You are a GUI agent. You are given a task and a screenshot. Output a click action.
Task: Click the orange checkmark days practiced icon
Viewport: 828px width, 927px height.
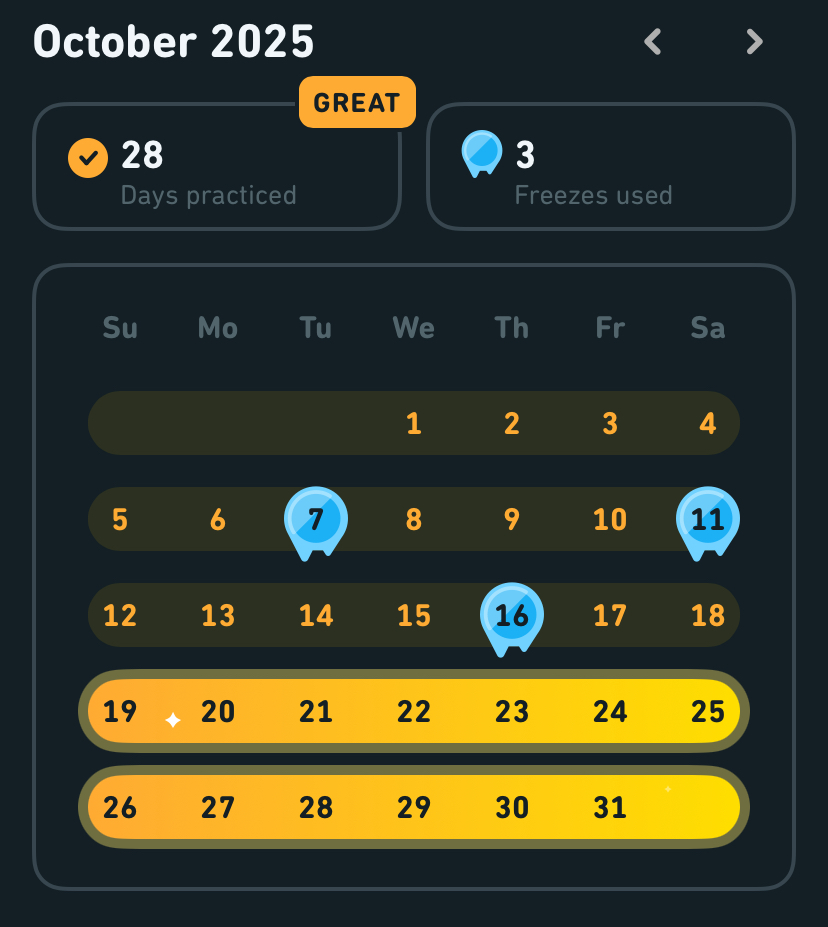pyautogui.click(x=88, y=157)
